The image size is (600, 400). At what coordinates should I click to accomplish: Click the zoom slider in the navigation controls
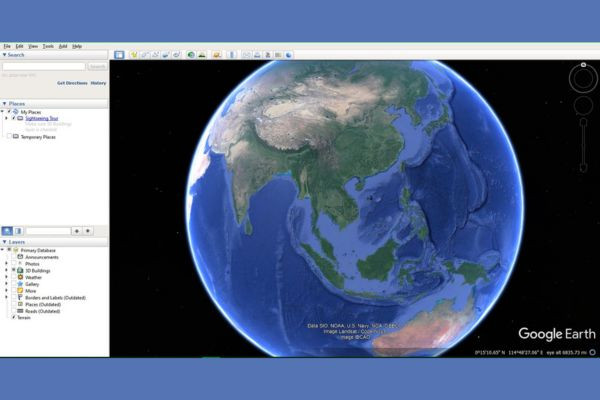tap(583, 145)
